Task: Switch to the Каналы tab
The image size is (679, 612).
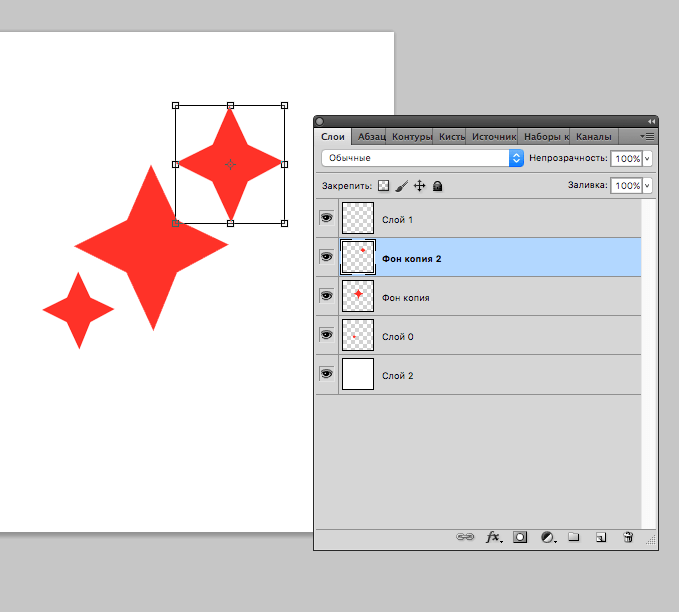Action: coord(594,136)
